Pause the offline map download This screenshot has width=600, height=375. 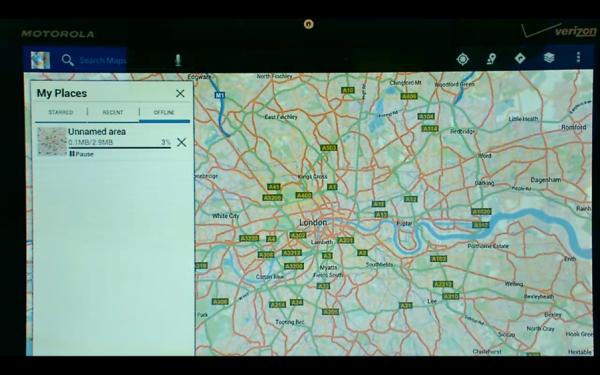[x=82, y=154]
